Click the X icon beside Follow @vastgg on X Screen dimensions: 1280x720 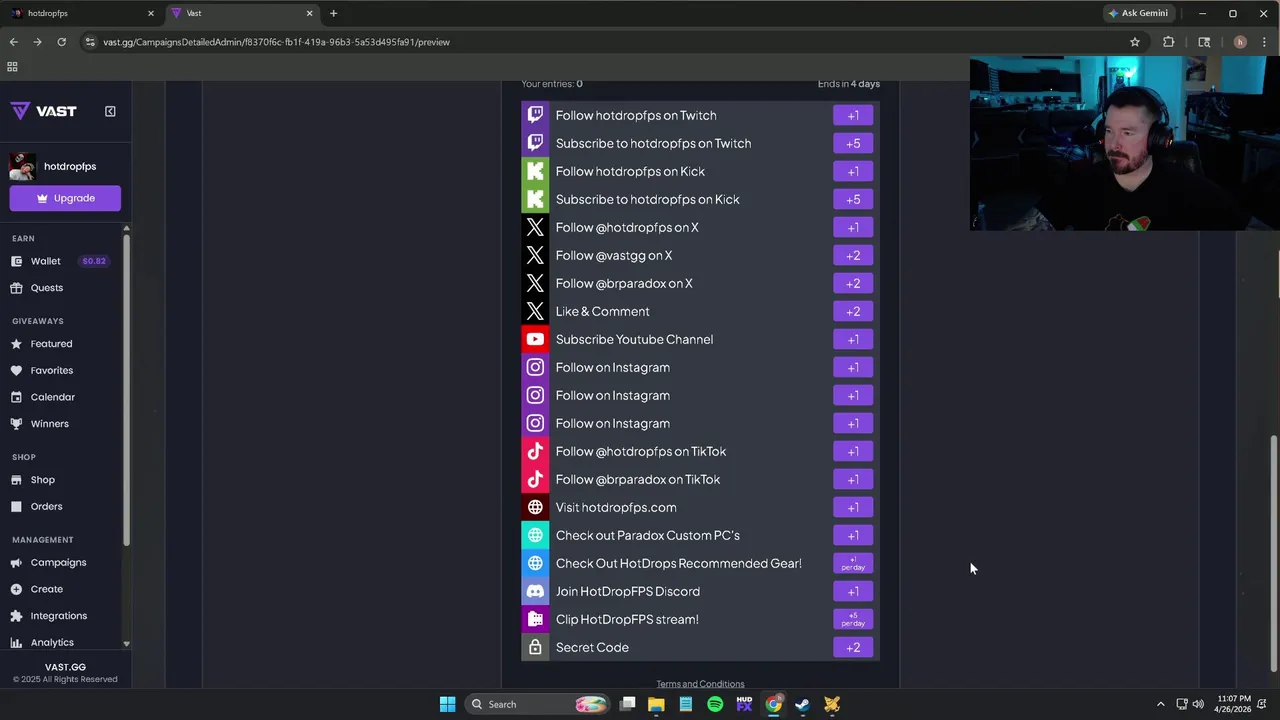click(535, 255)
